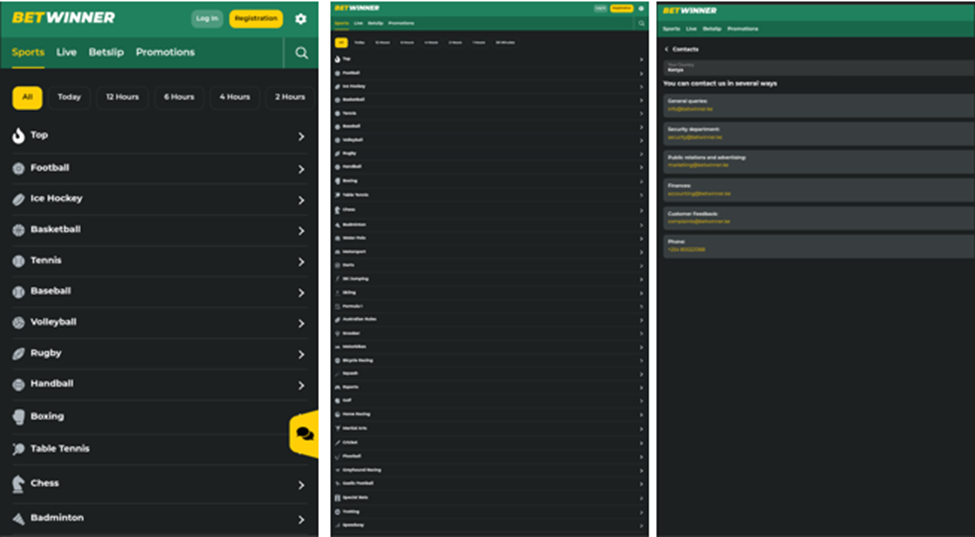Expand the Ice Hockey chevron in left screenshot
Viewport: 975px width, 537px height.
tap(302, 200)
